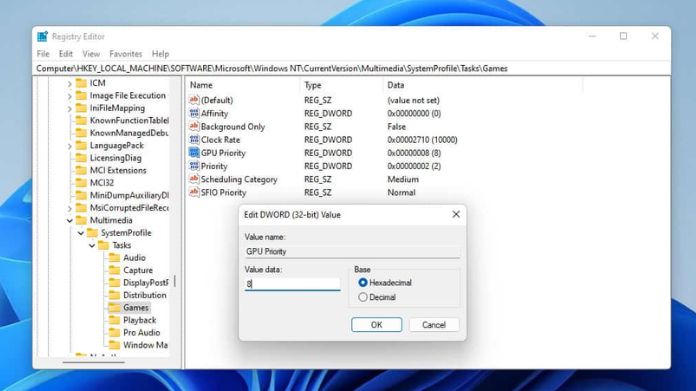Click the Tasks folder icon
This screenshot has width=696, height=391.
point(103,245)
